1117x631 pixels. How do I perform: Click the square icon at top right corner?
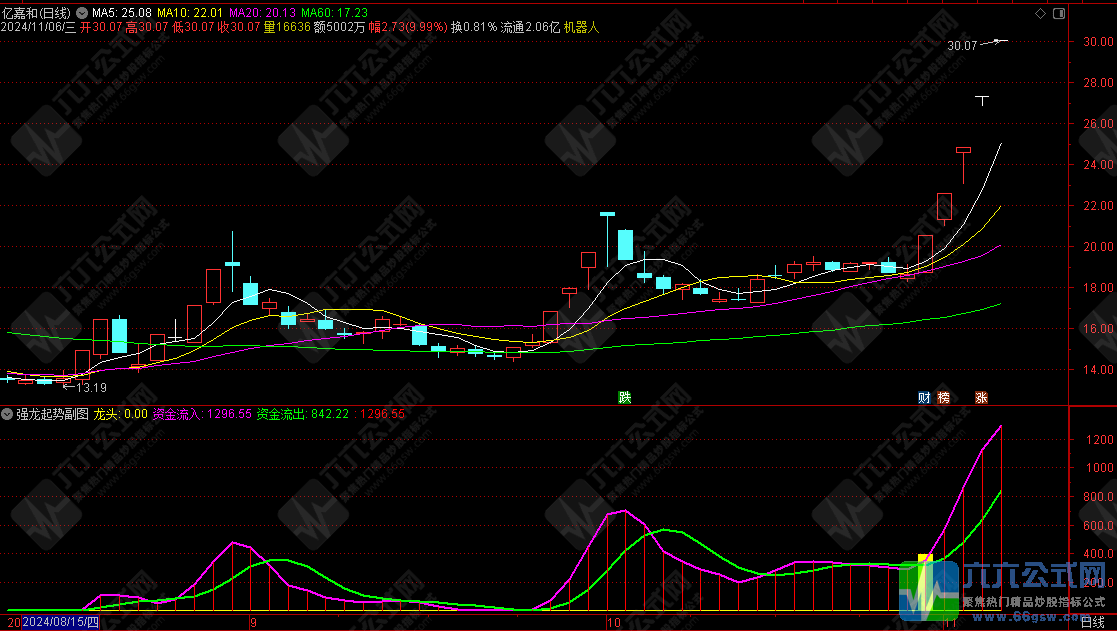[1057, 13]
